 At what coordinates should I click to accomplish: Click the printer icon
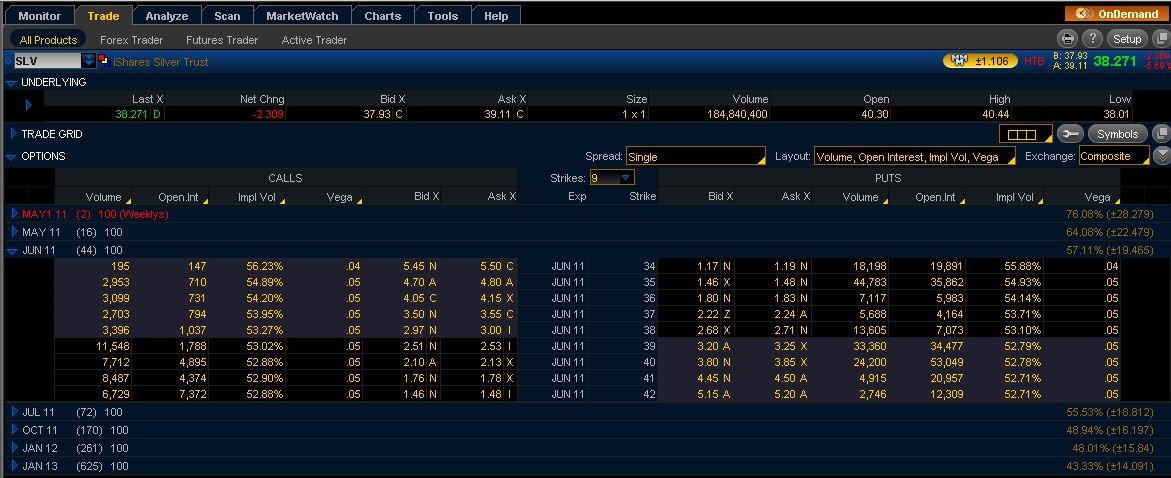1068,39
